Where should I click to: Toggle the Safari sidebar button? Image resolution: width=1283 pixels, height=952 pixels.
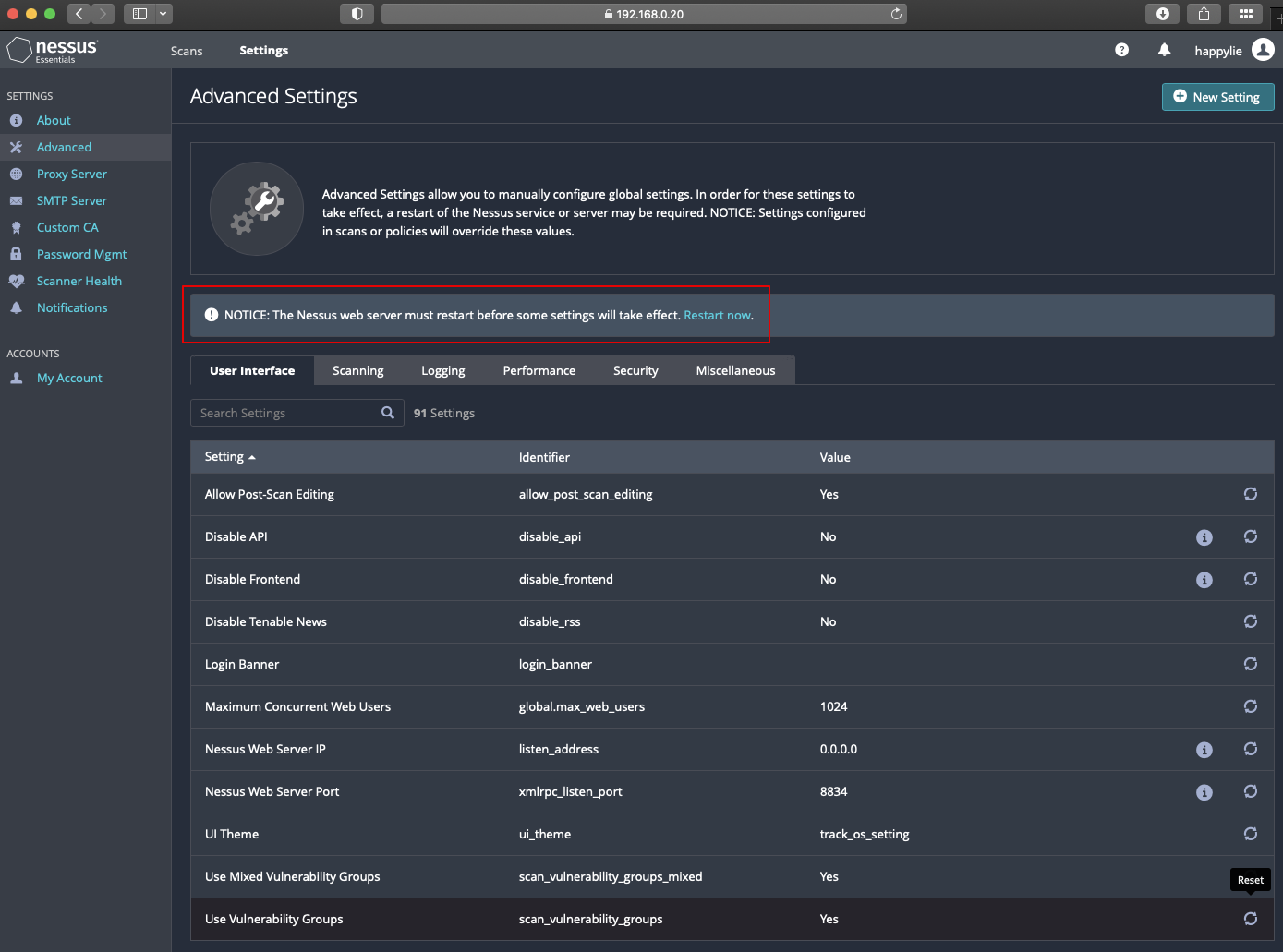click(x=139, y=14)
